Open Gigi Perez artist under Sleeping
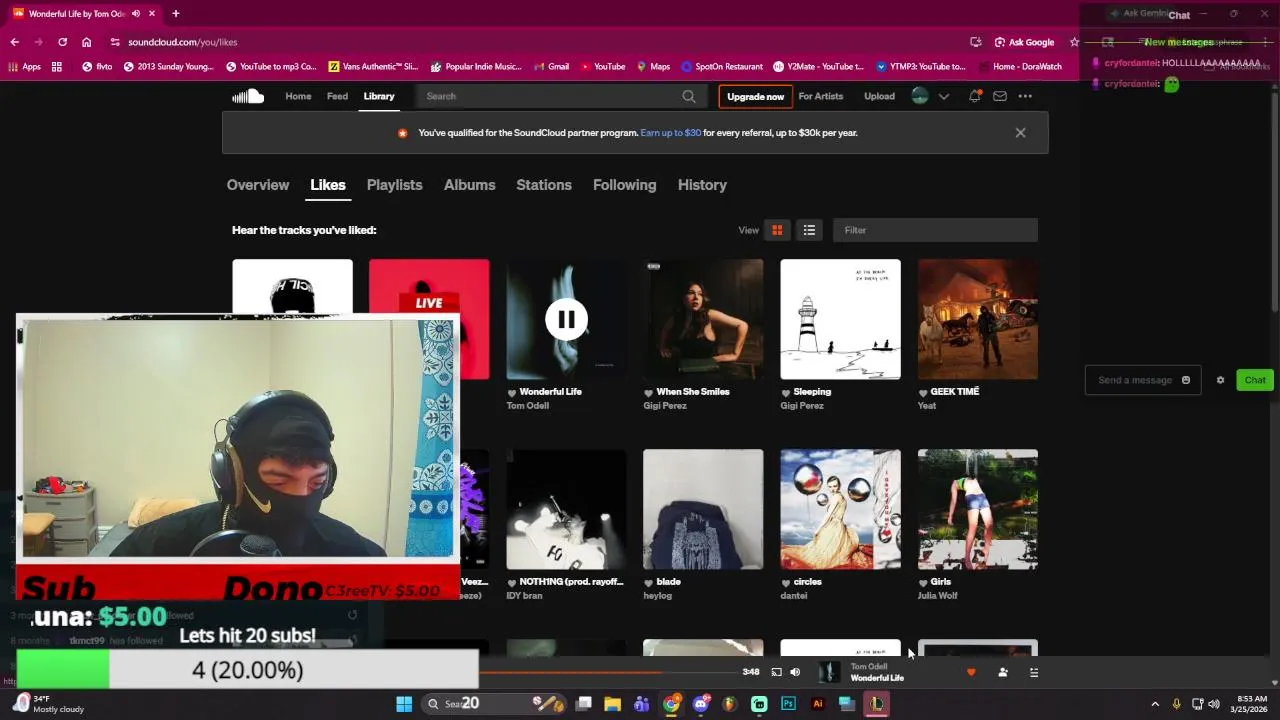 pyautogui.click(x=802, y=406)
